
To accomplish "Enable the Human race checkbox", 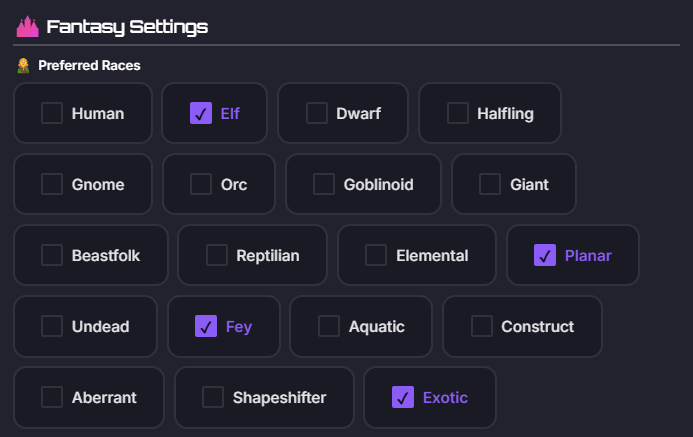I will coord(52,113).
